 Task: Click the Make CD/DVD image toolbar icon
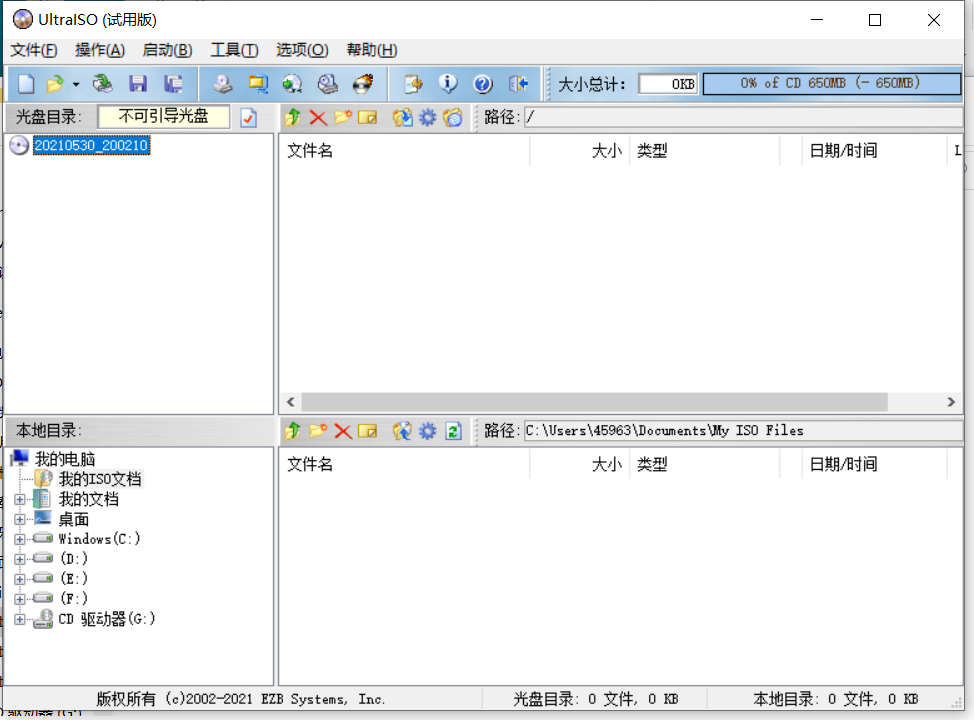point(222,84)
